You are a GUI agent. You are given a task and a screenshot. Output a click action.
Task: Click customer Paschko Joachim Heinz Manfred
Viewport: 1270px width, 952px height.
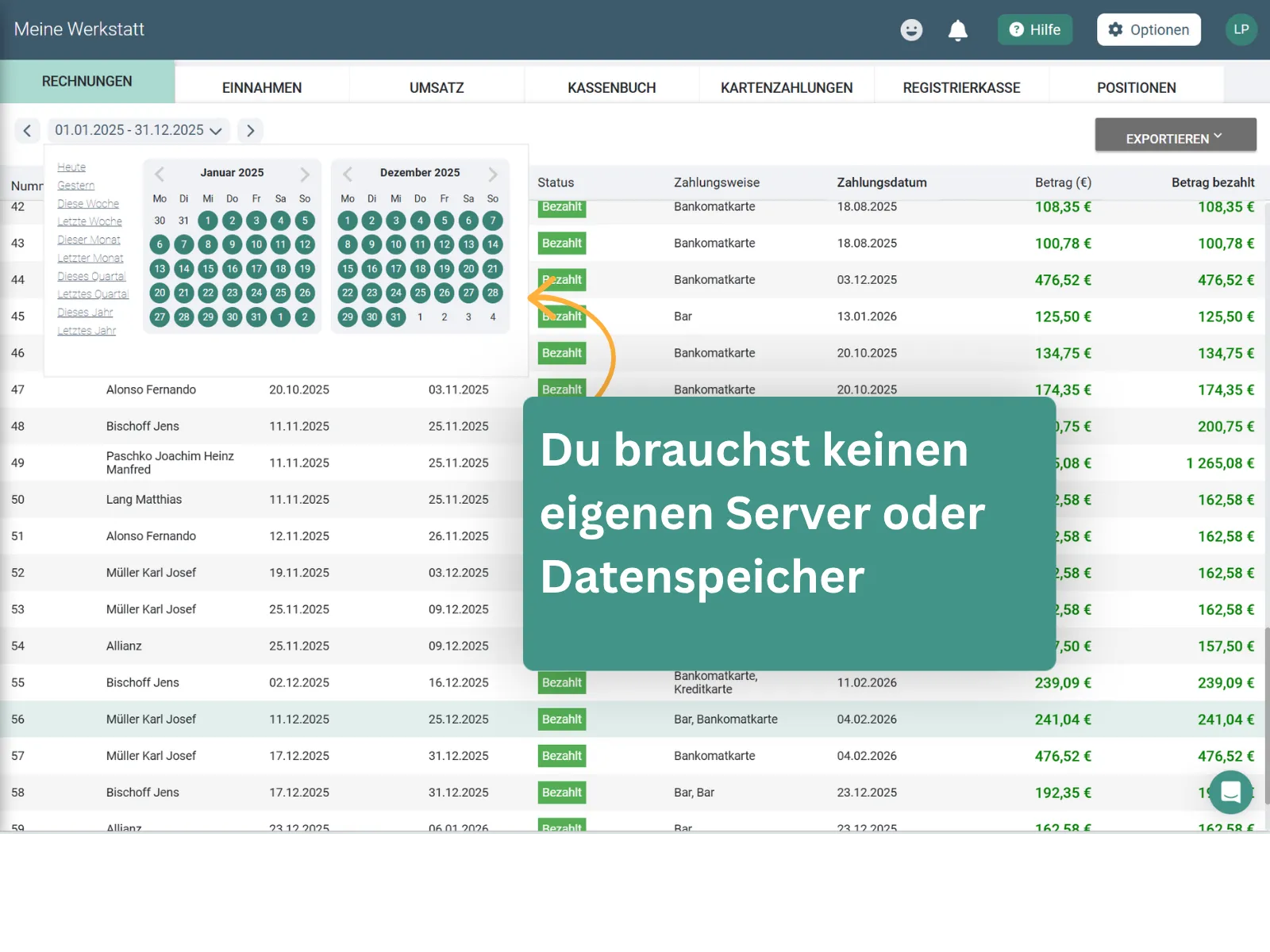(x=170, y=463)
